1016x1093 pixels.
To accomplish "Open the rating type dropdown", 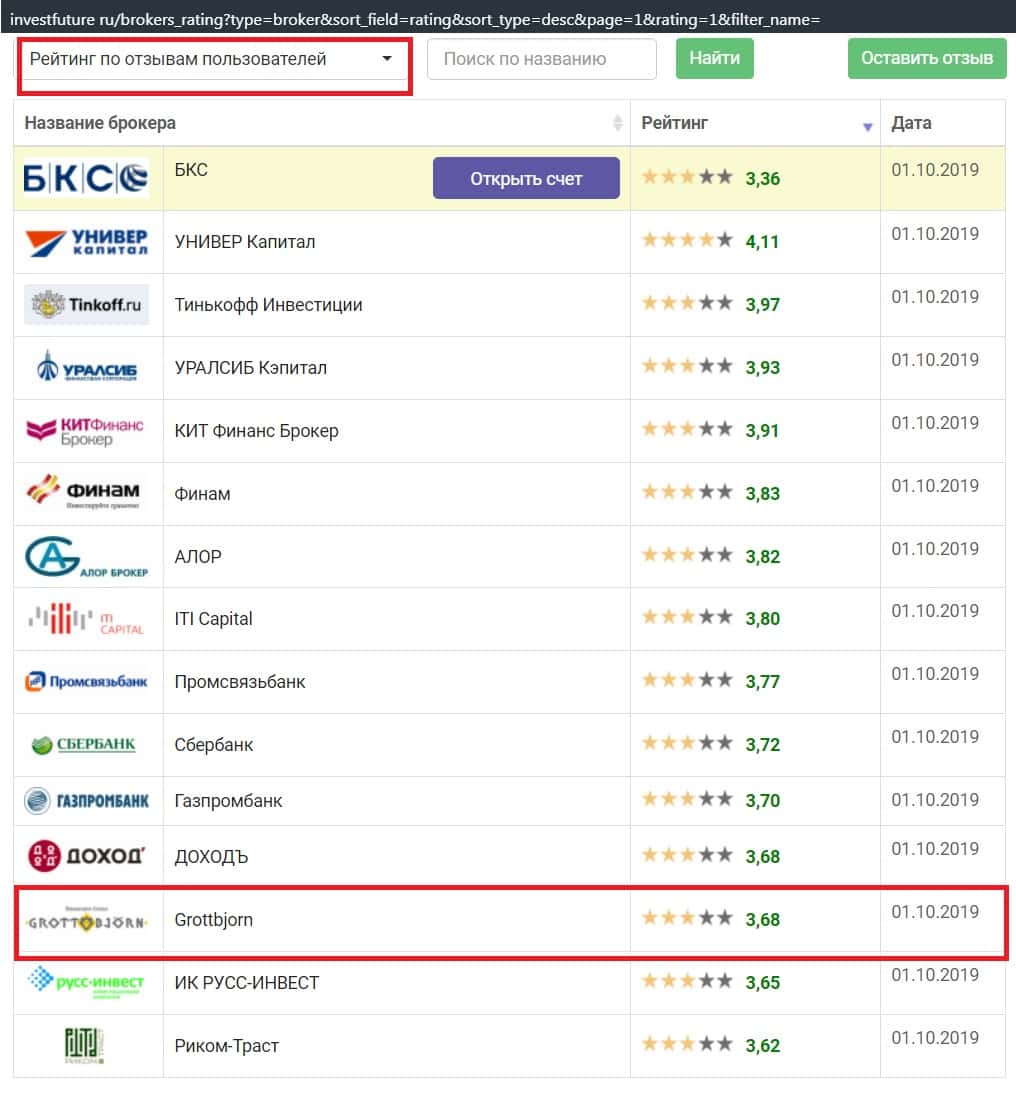I will point(213,59).
